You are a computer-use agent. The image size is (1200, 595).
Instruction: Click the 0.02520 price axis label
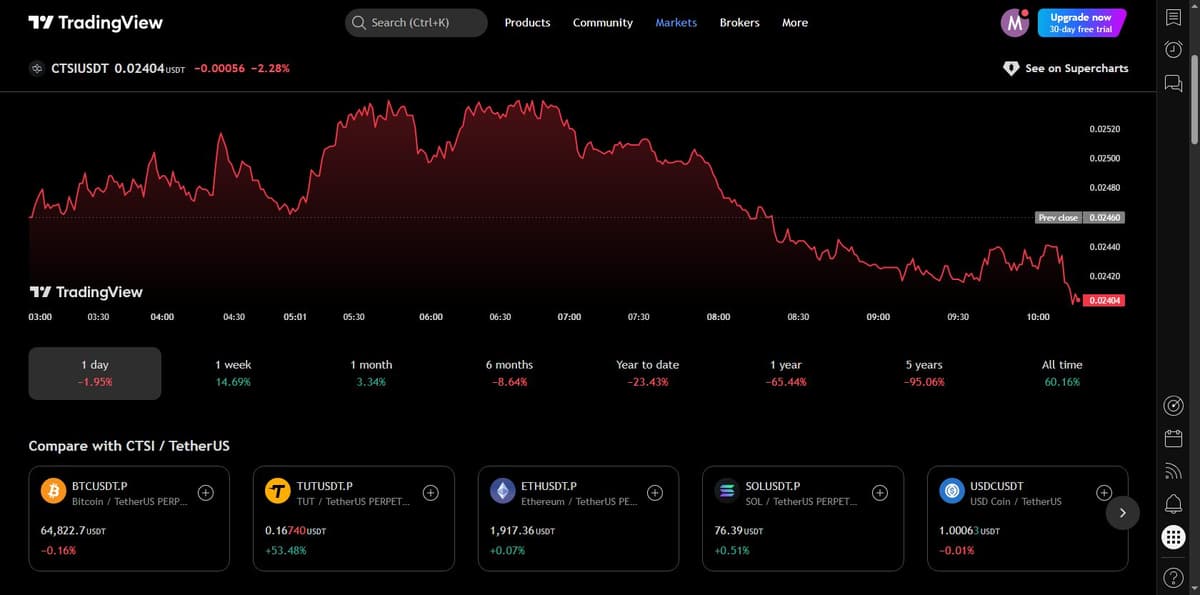(x=1105, y=130)
